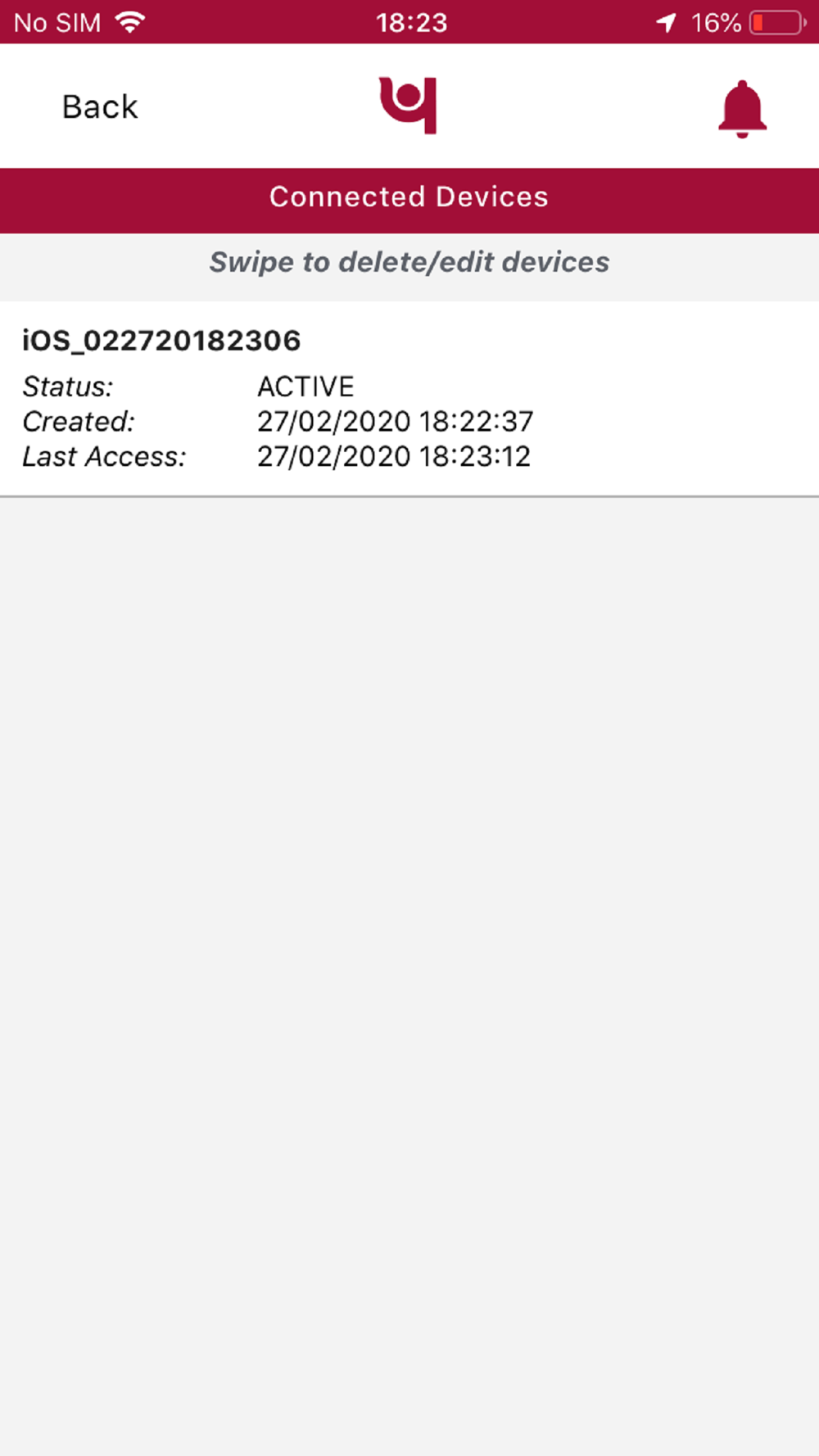Tap the Last Access: label

[x=104, y=457]
